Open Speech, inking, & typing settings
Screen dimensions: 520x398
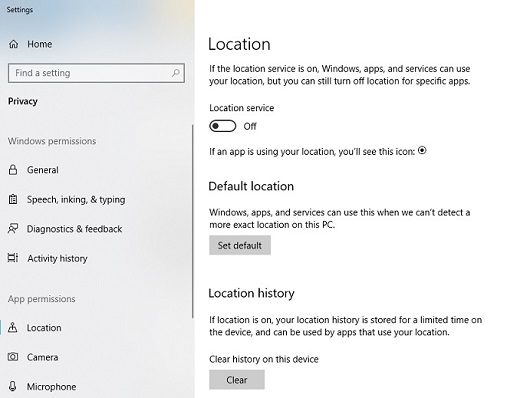click(76, 199)
